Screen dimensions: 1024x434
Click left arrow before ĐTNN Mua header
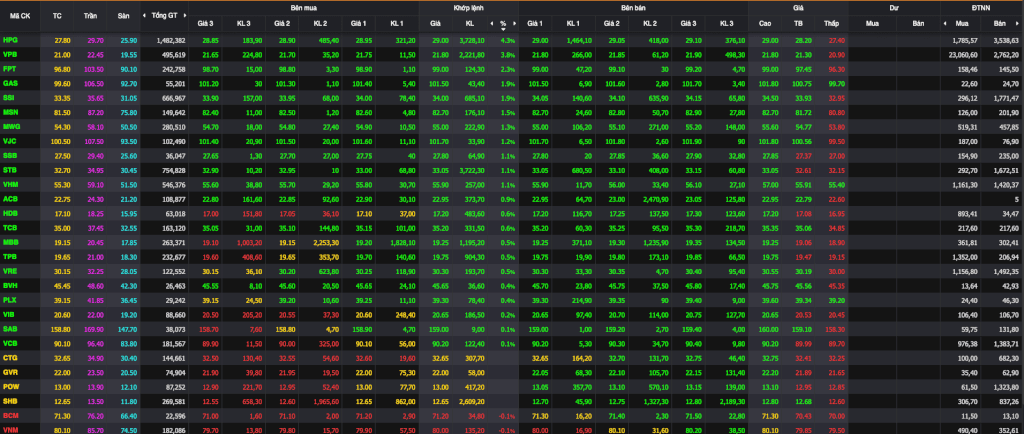945,23
